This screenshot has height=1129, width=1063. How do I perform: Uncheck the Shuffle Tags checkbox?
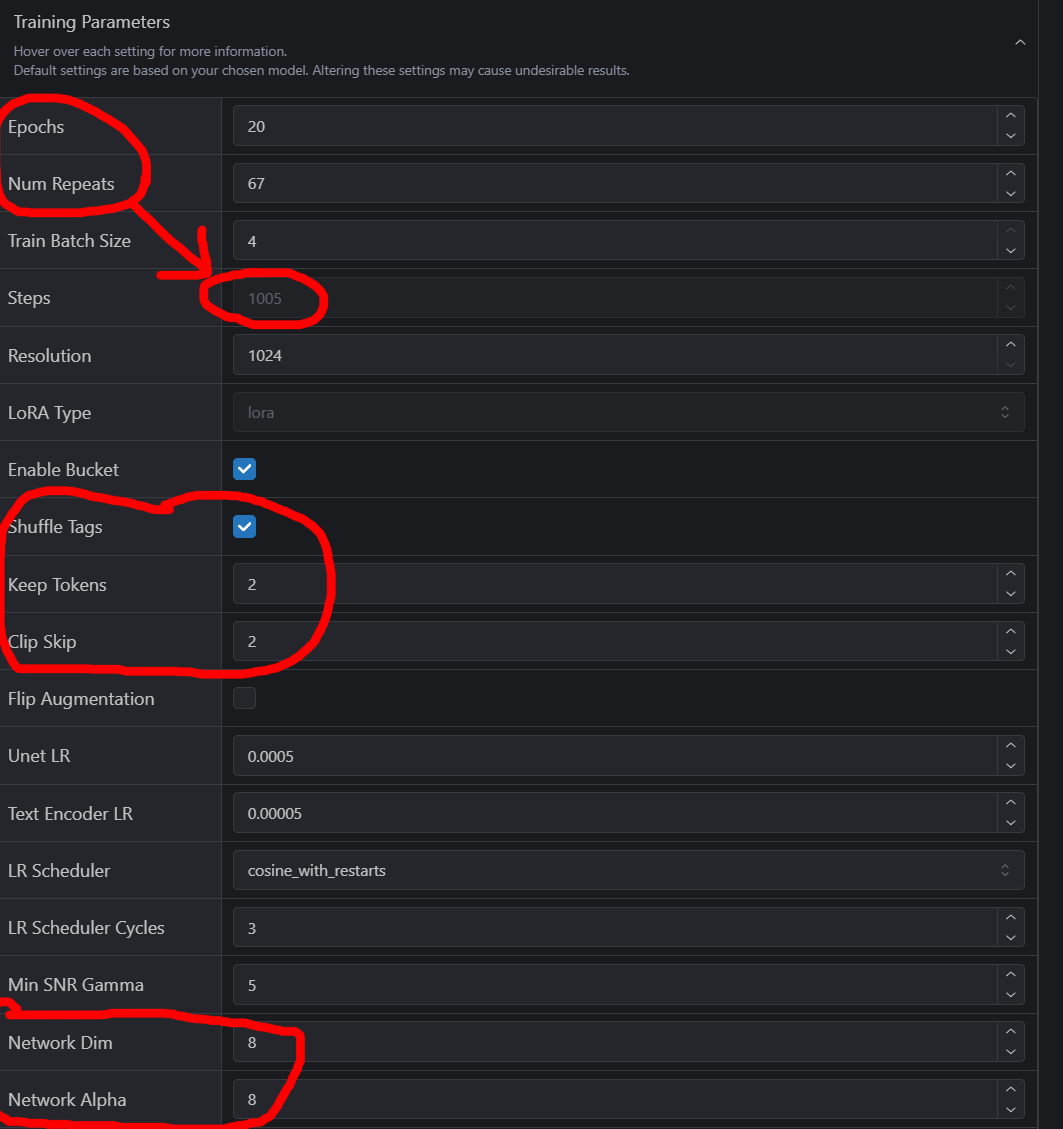pos(244,526)
